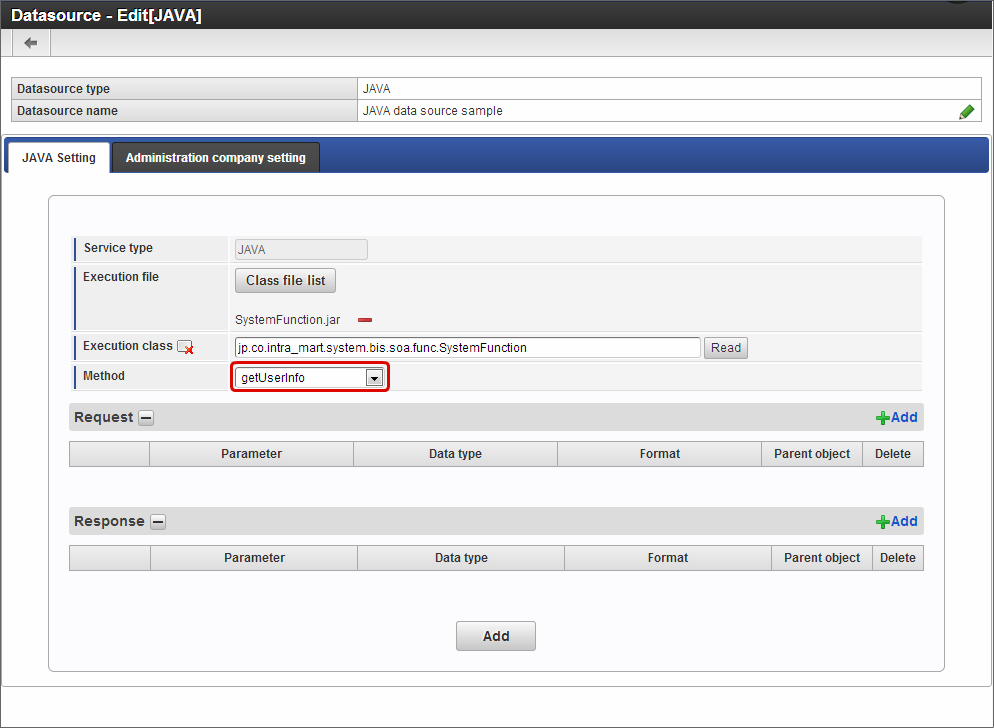The image size is (994, 728).
Task: Click the Execution class clear icon
Action: pos(185,347)
